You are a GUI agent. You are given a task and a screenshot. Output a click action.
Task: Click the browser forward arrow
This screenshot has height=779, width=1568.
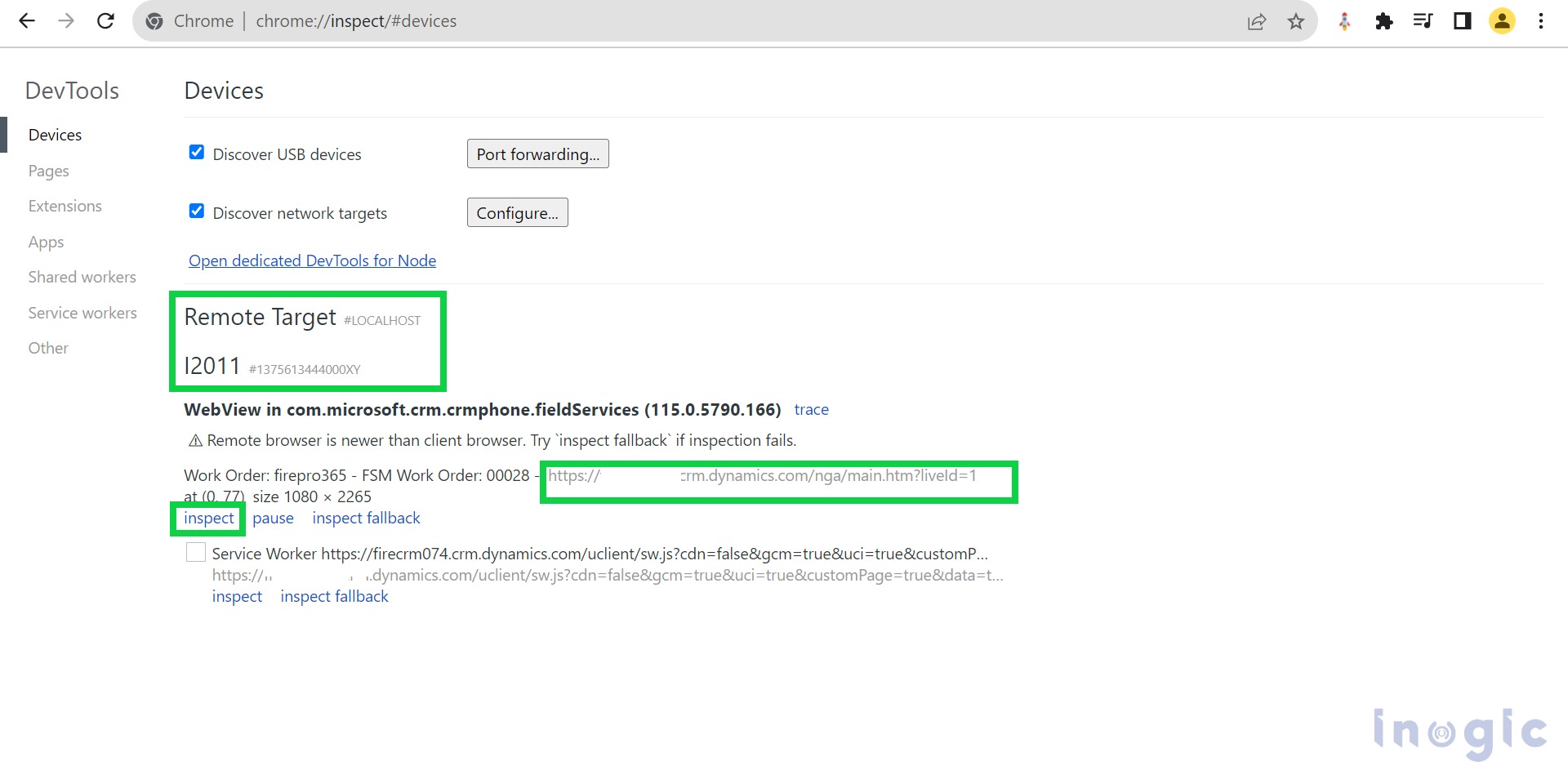pos(66,21)
